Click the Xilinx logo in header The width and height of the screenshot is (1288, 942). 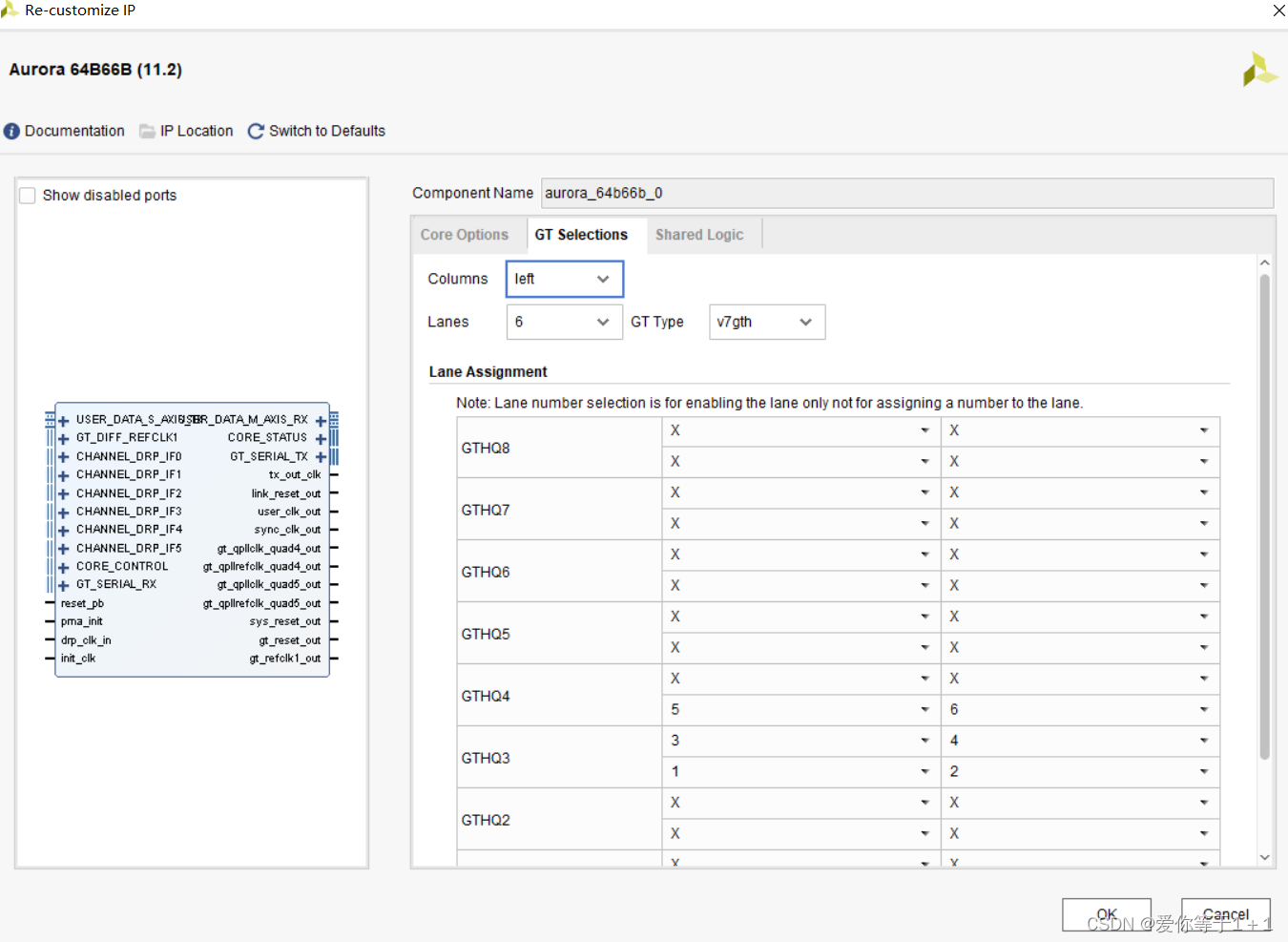point(1259,70)
